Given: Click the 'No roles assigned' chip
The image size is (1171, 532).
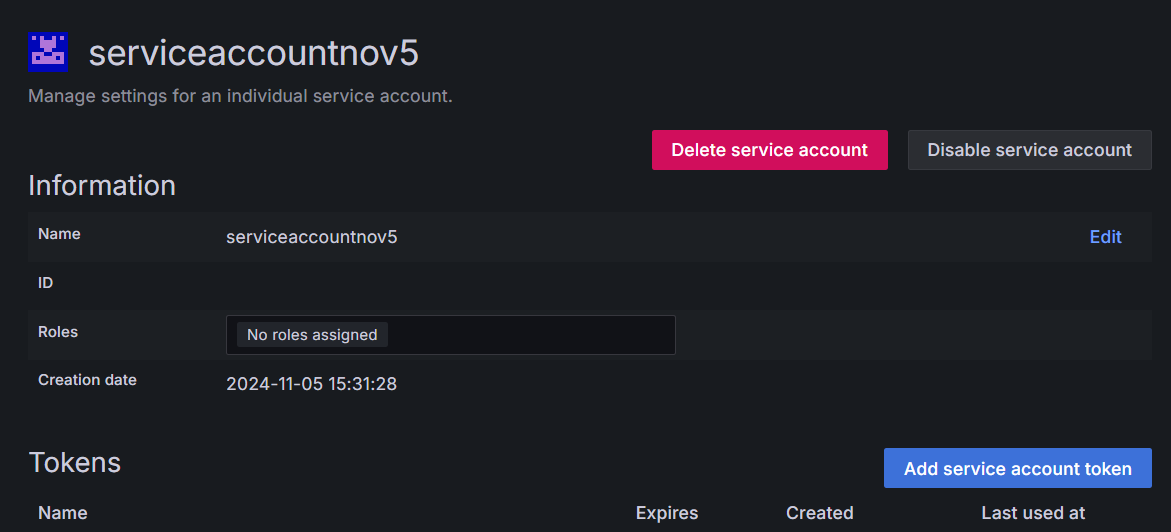Looking at the screenshot, I should pos(312,335).
